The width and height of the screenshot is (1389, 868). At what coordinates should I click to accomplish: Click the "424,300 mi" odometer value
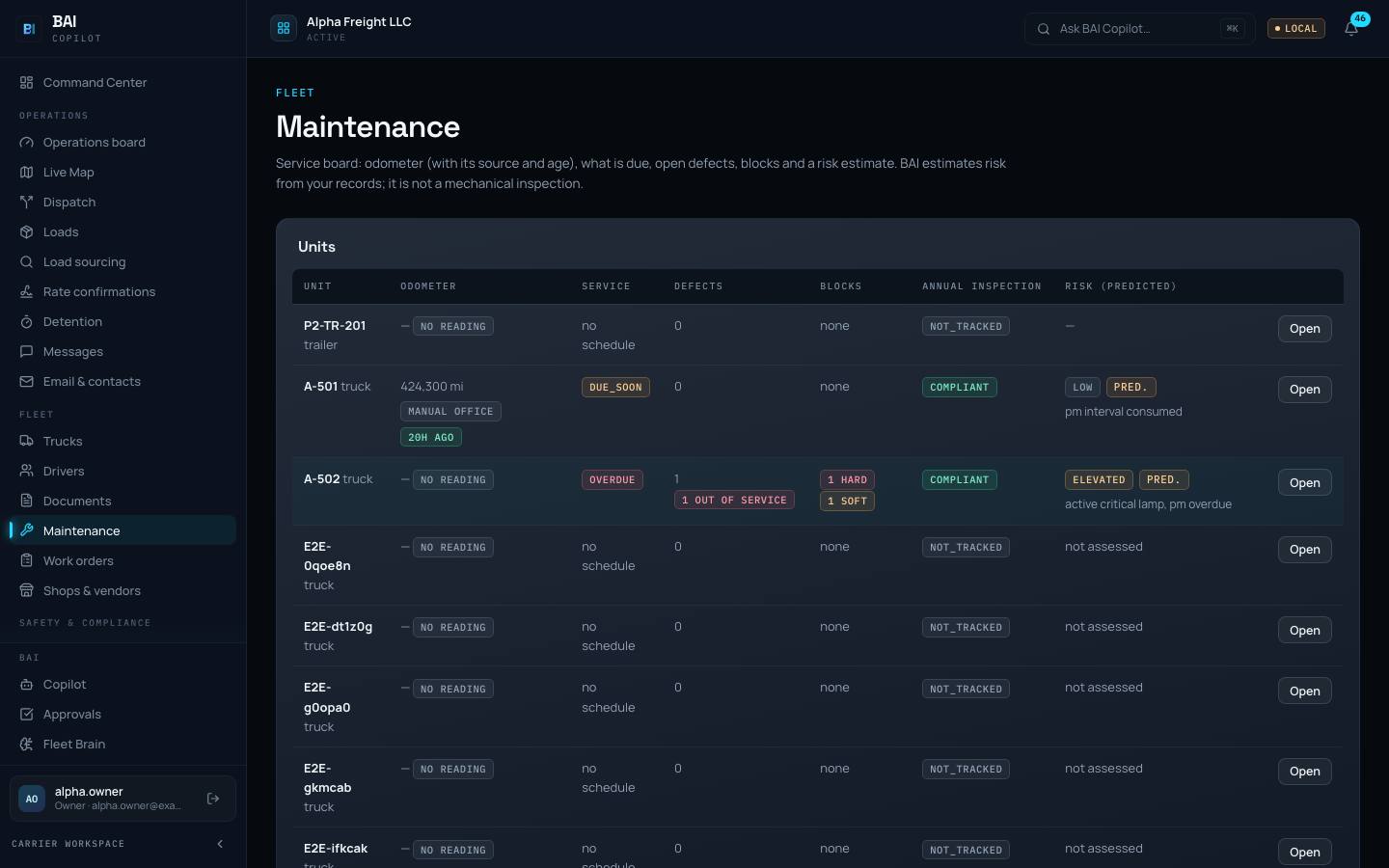tap(432, 387)
